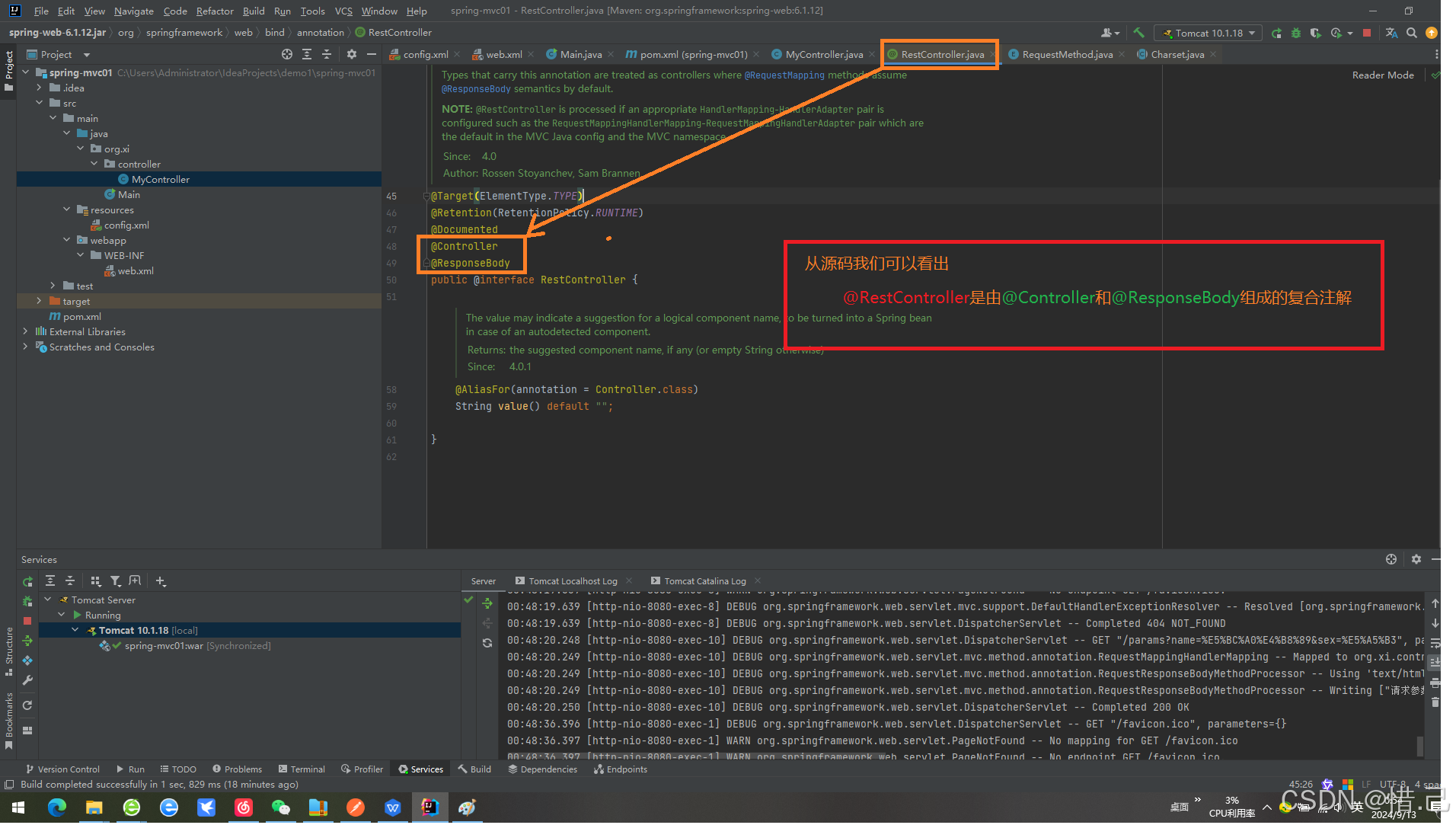Click Group By icon in Services toolbar
The image size is (1456, 825).
pyautogui.click(x=95, y=582)
